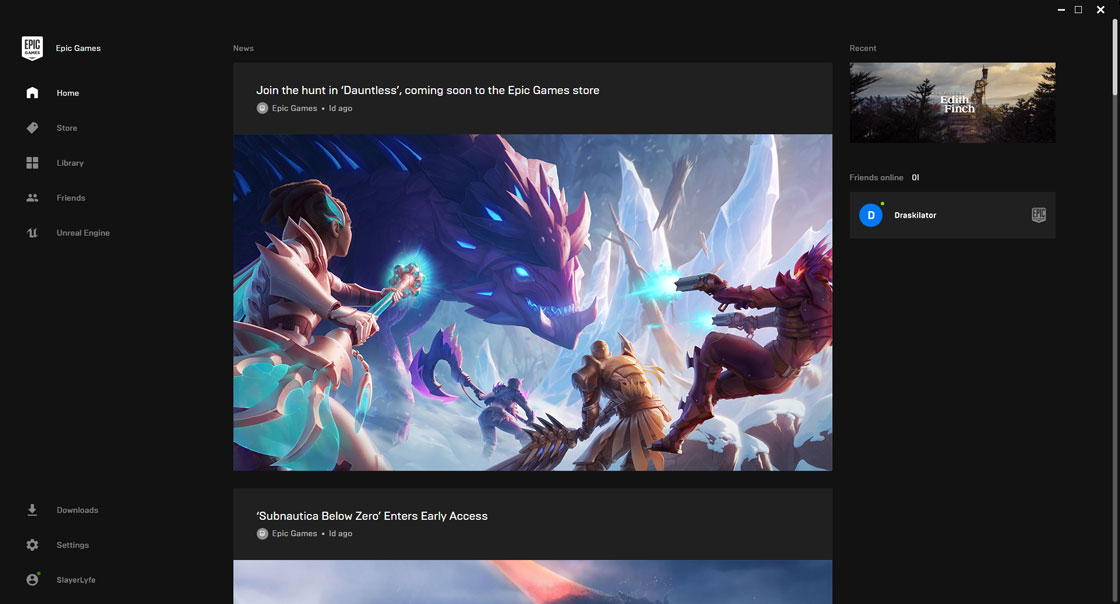Open the Downloads arrow icon

tap(32, 510)
